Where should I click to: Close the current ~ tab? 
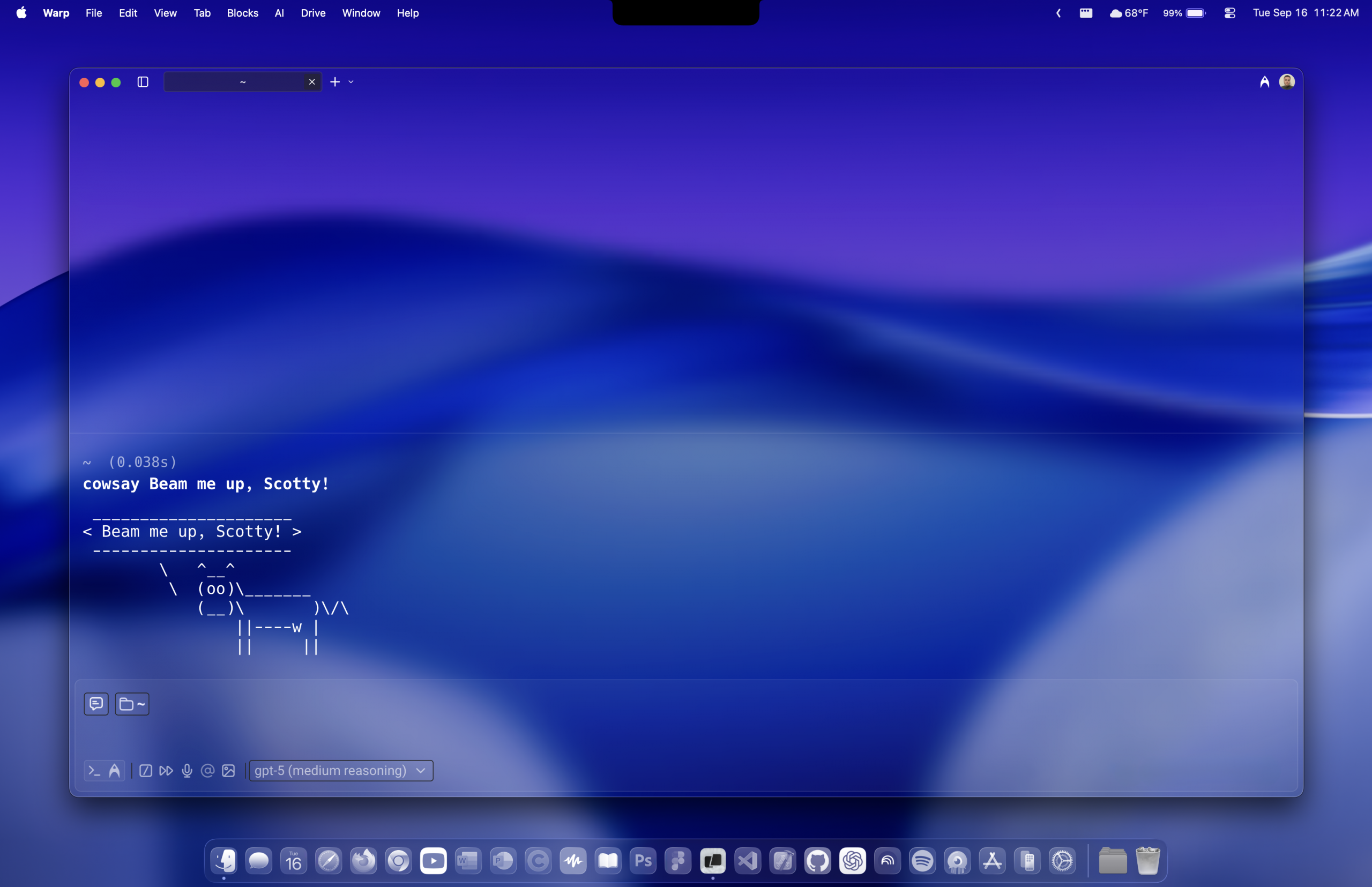311,82
